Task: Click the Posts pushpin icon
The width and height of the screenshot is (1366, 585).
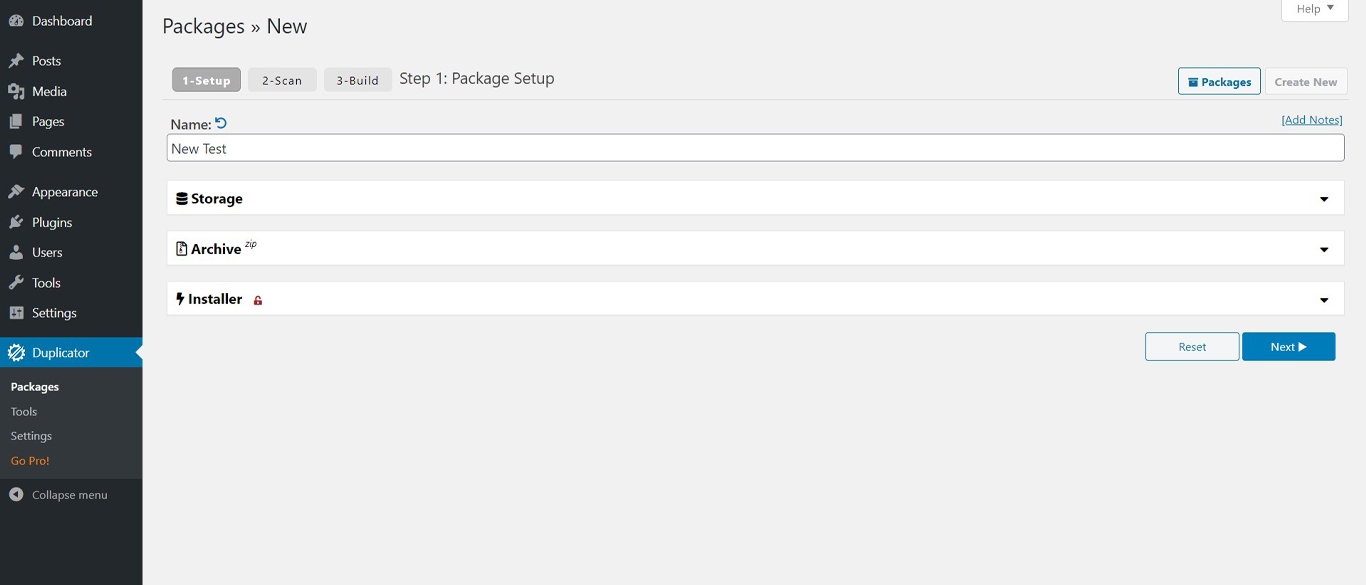Action: coord(16,61)
